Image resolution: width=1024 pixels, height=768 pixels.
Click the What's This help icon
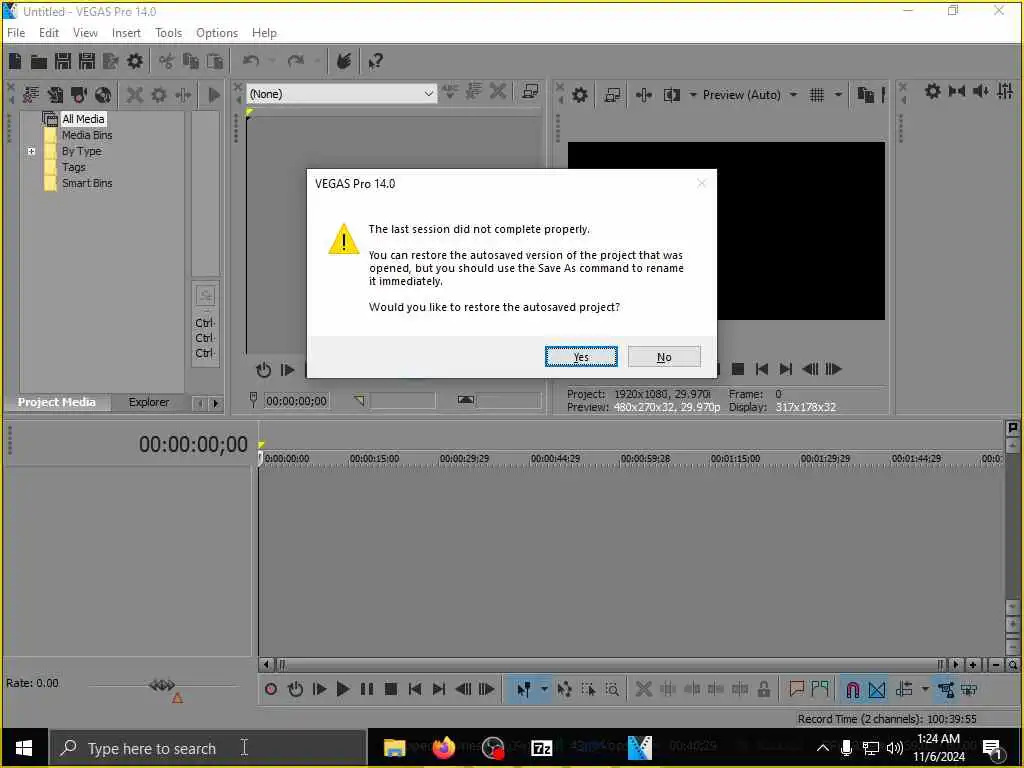pos(376,61)
